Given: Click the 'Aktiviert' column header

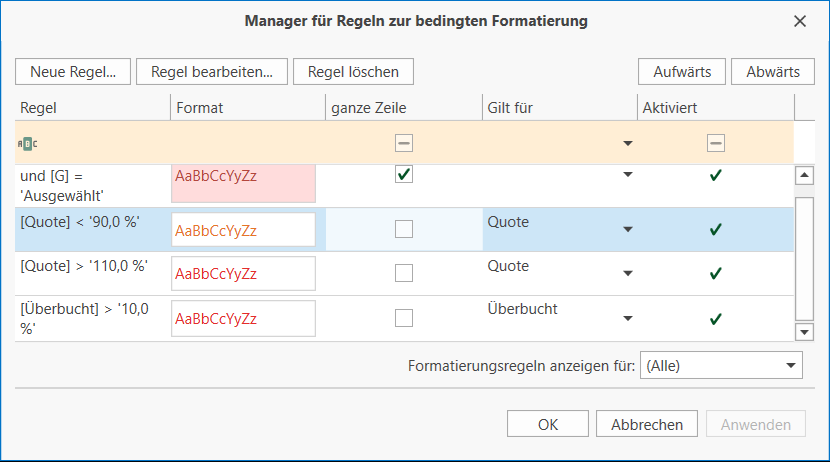Looking at the screenshot, I should coord(715,107).
